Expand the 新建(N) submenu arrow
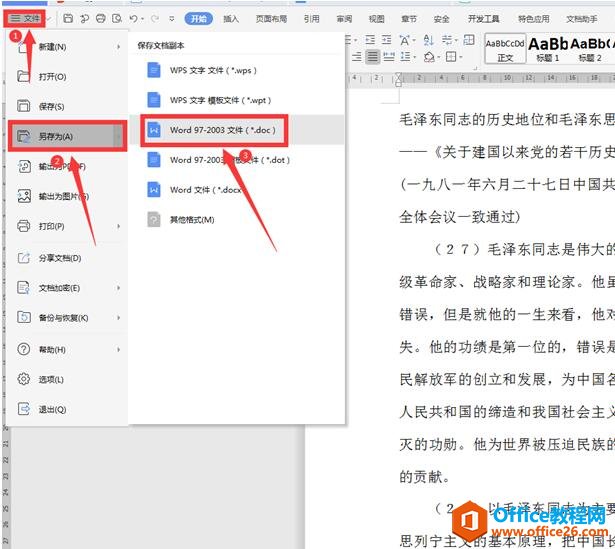This screenshot has height=549, width=615. click(x=118, y=47)
